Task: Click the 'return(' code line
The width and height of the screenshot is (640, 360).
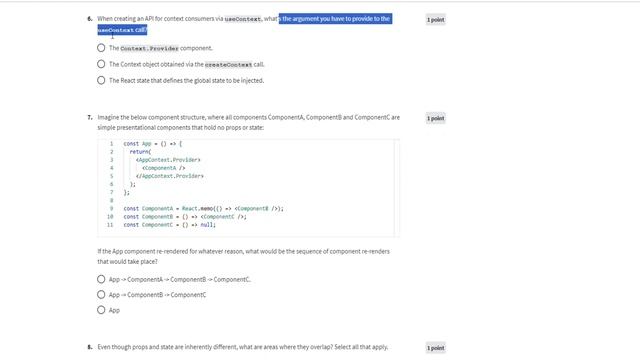Action: (x=140, y=152)
